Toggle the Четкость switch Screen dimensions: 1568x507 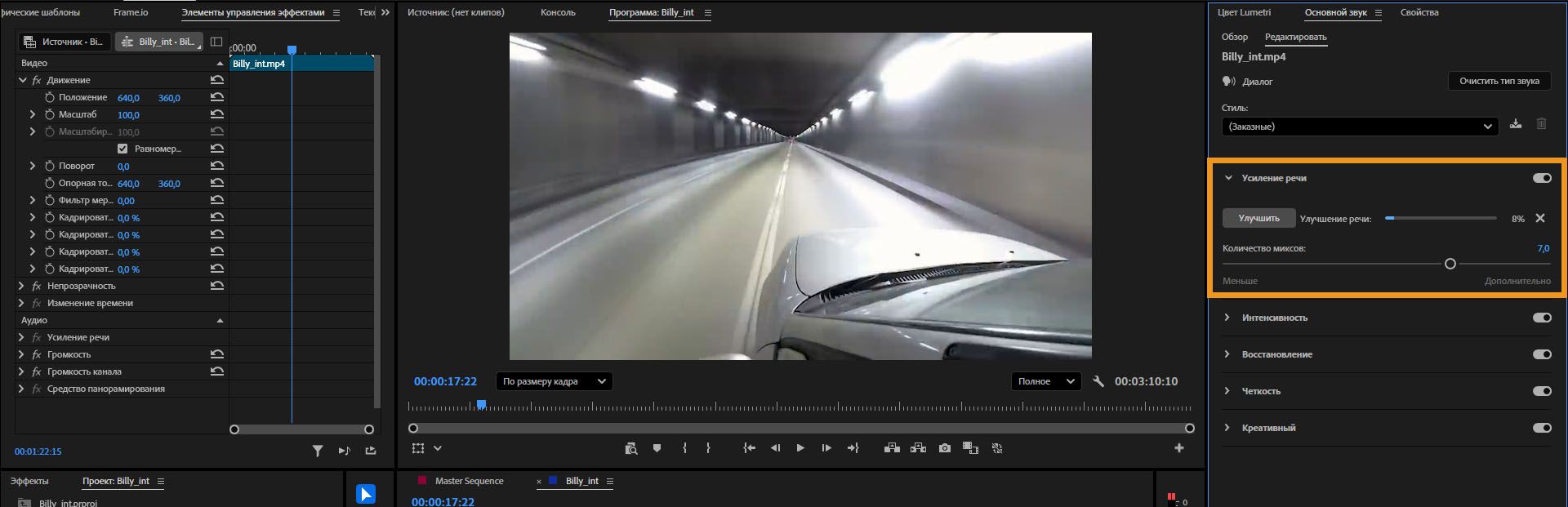(1542, 391)
